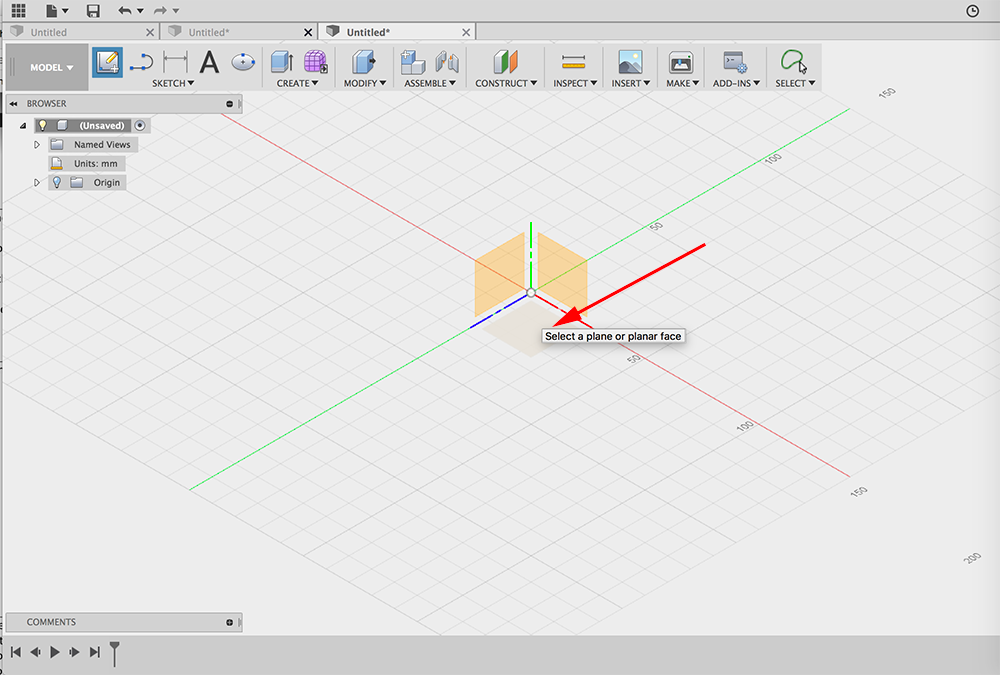Open the Make 3D print icon
This screenshot has width=1000, height=675.
click(x=681, y=63)
